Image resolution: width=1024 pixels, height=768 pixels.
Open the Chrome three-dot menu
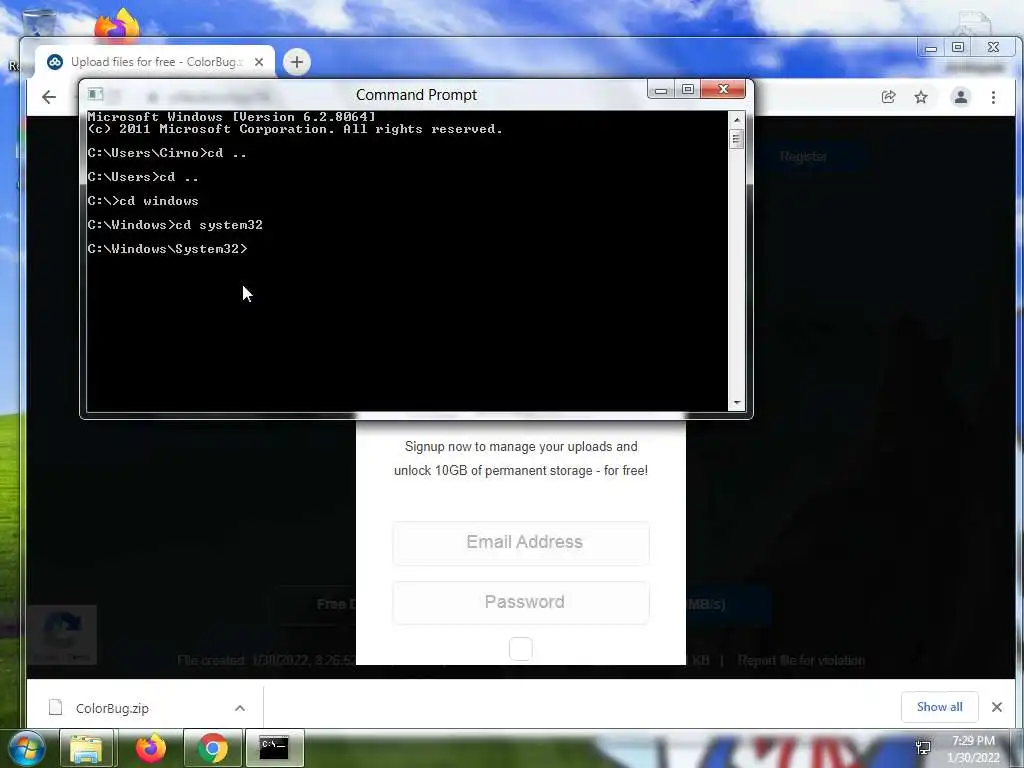coord(993,97)
